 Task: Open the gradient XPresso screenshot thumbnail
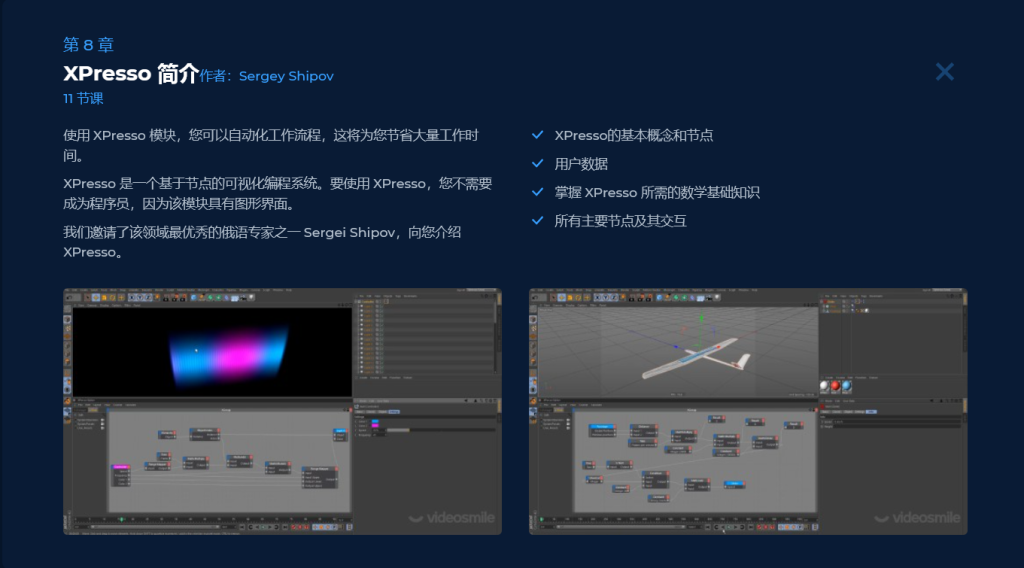tap(282, 411)
